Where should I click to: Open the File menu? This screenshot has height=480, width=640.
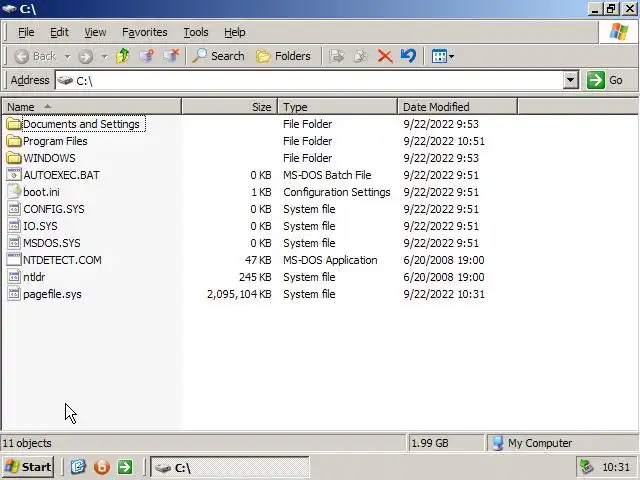[x=26, y=32]
